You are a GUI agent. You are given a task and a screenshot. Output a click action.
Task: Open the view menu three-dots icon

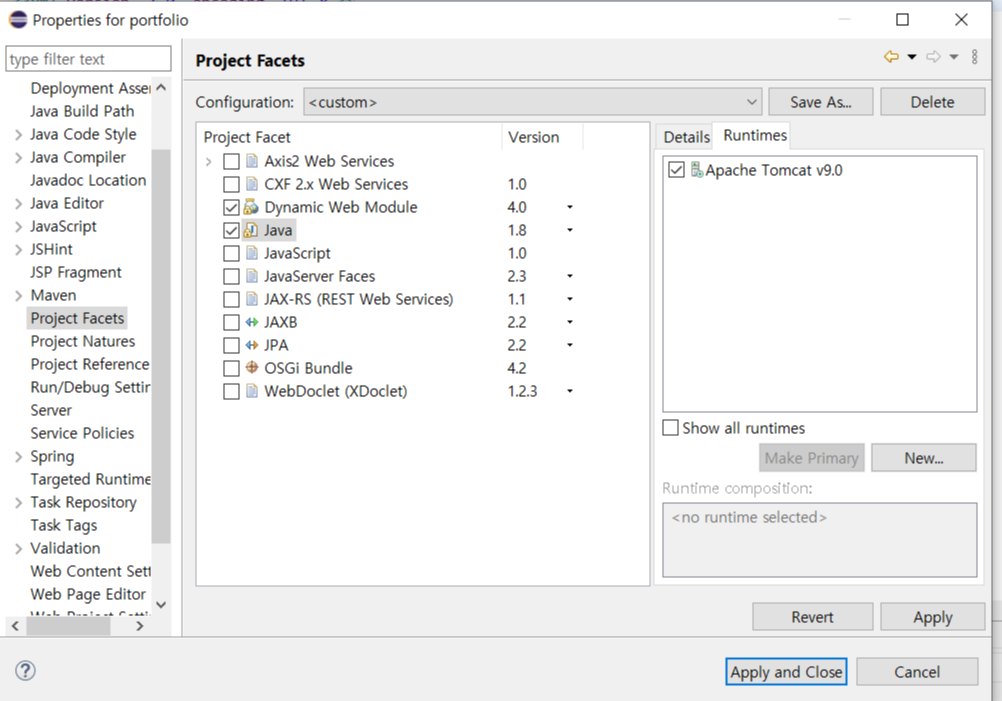click(975, 57)
